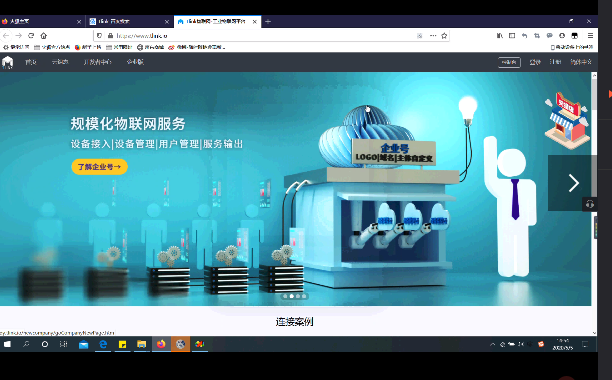The width and height of the screenshot is (612, 380).
Task: Bookmark this page with the star
Action: coord(444,36)
